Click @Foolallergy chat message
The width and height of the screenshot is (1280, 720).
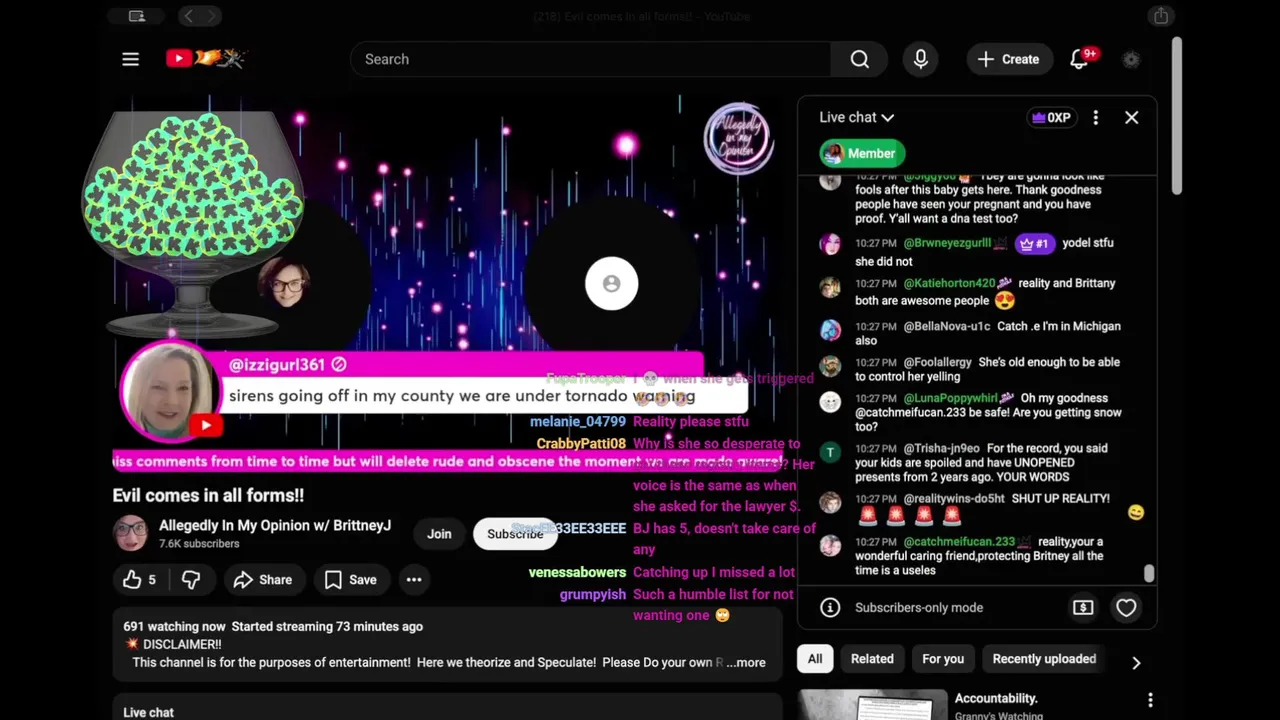(x=987, y=369)
